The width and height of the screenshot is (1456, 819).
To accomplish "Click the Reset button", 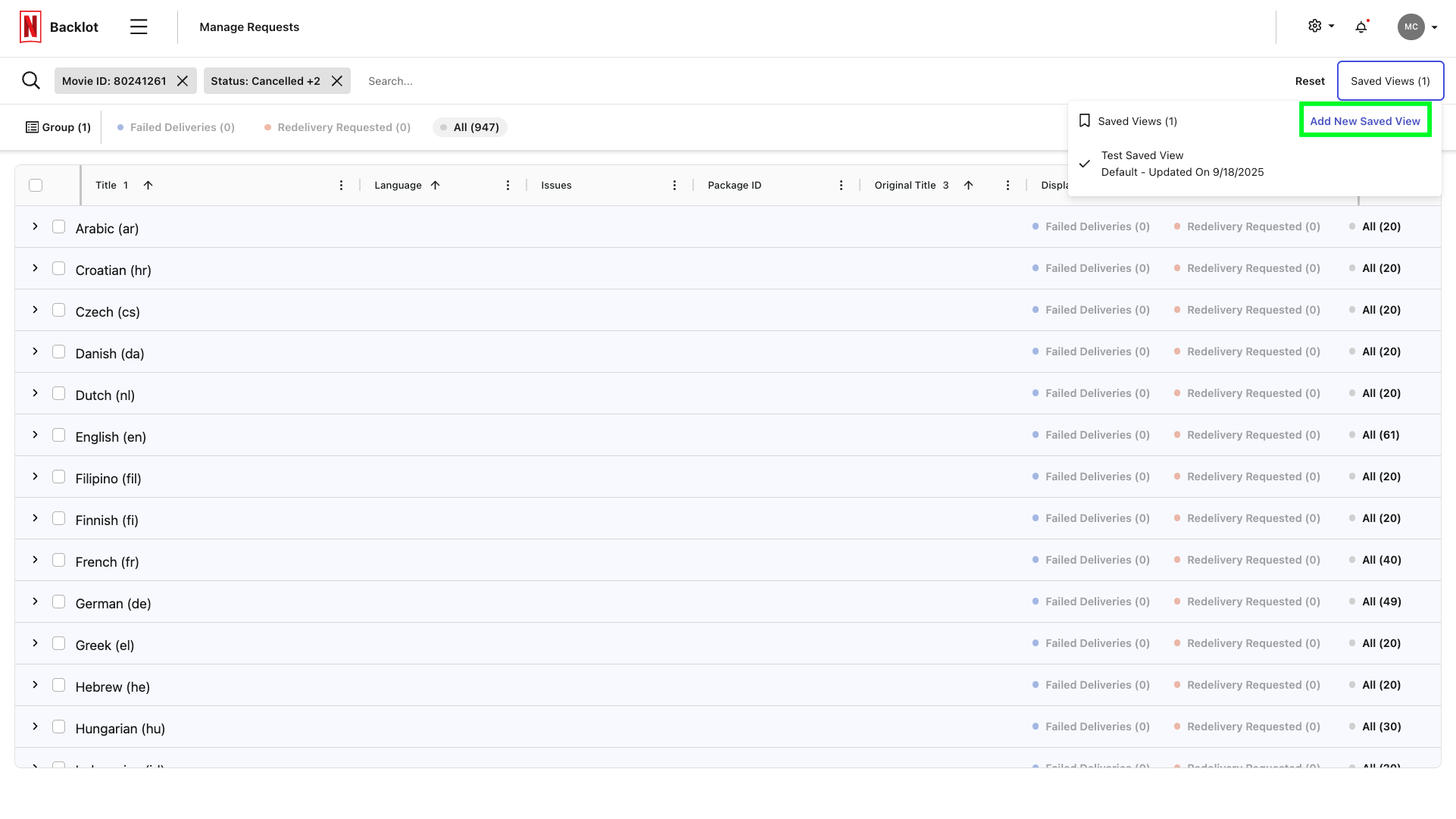I will 1309,80.
